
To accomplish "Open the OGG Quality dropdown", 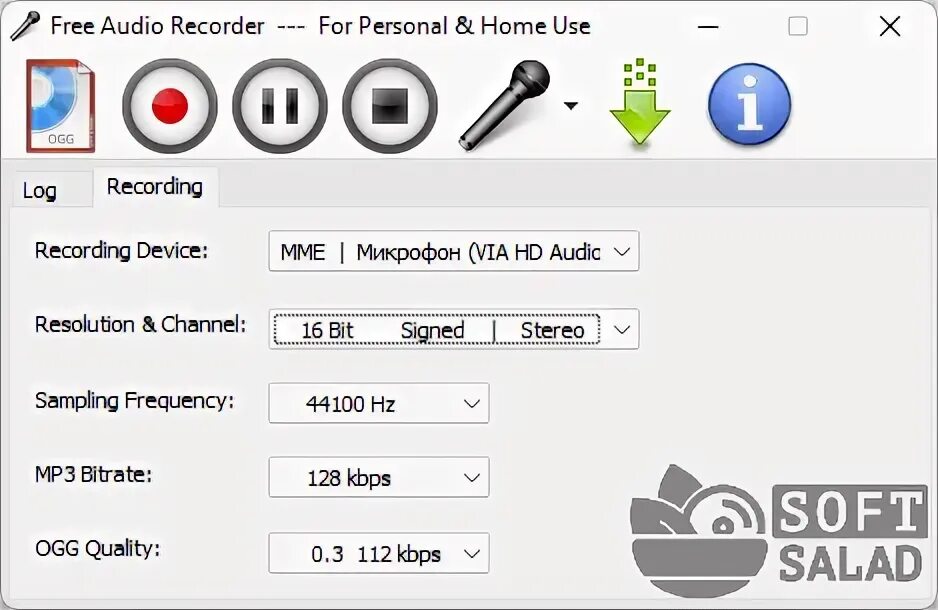I will pos(379,553).
